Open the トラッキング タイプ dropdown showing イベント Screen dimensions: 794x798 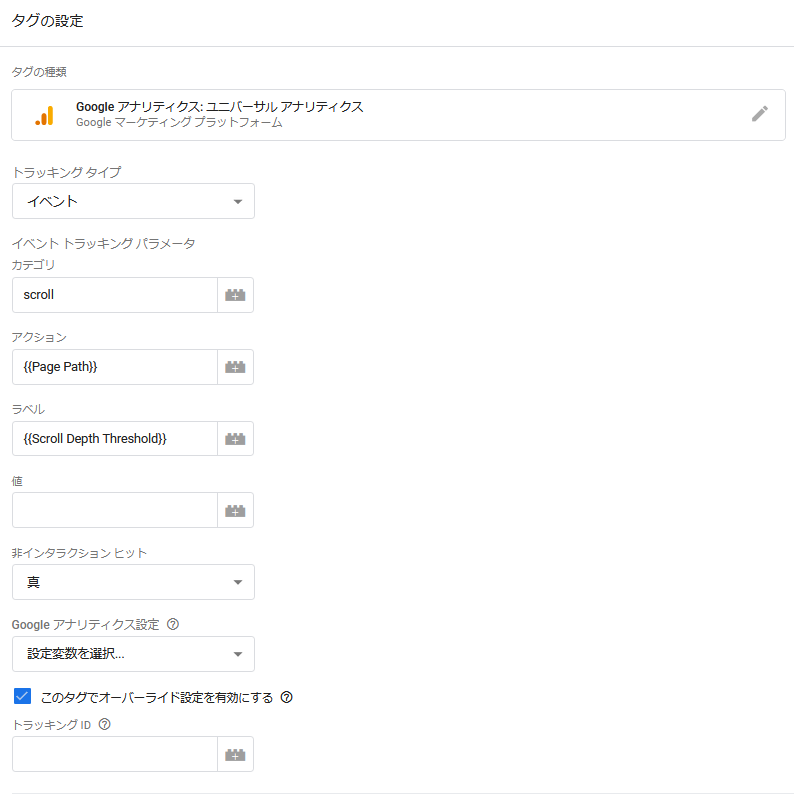coord(133,202)
